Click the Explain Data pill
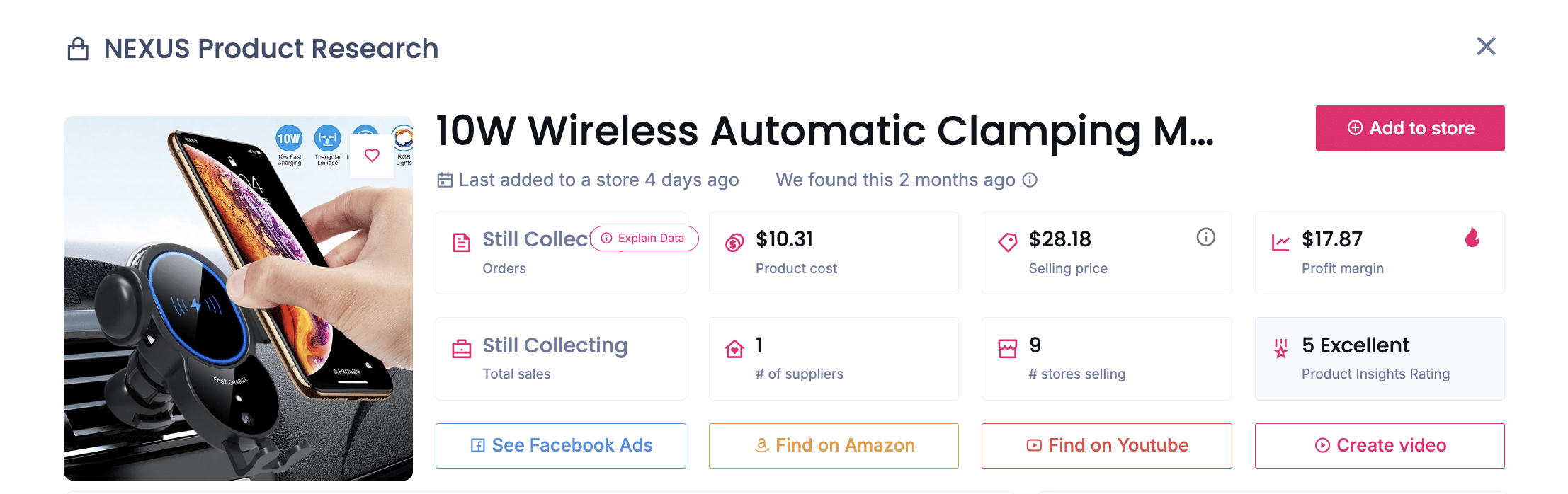The width and height of the screenshot is (1568, 494). click(x=644, y=239)
